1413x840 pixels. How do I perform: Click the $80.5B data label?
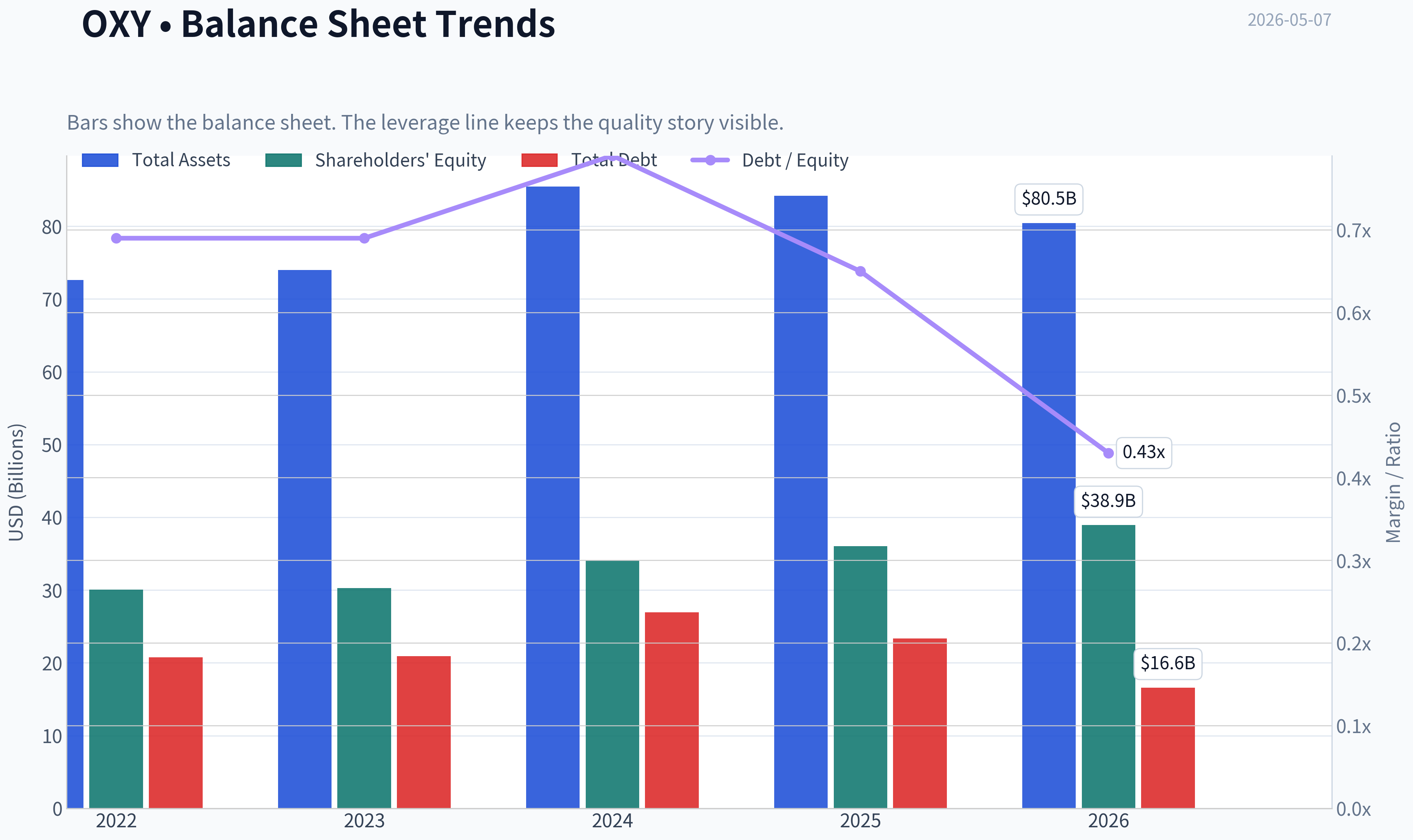[x=1048, y=199]
